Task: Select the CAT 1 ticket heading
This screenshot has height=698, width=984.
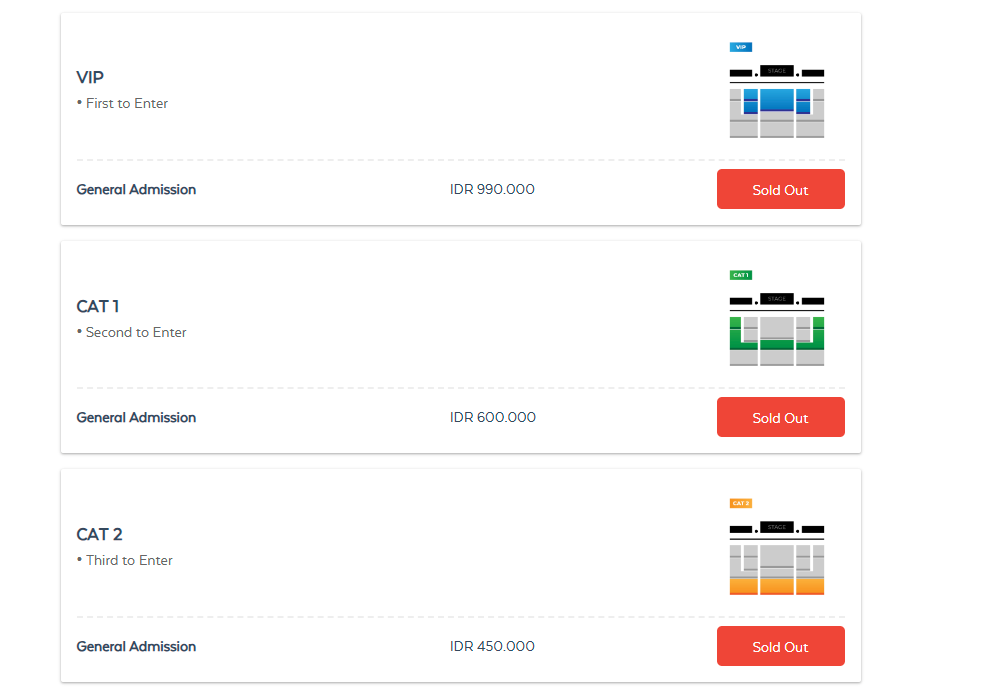Action: tap(98, 306)
